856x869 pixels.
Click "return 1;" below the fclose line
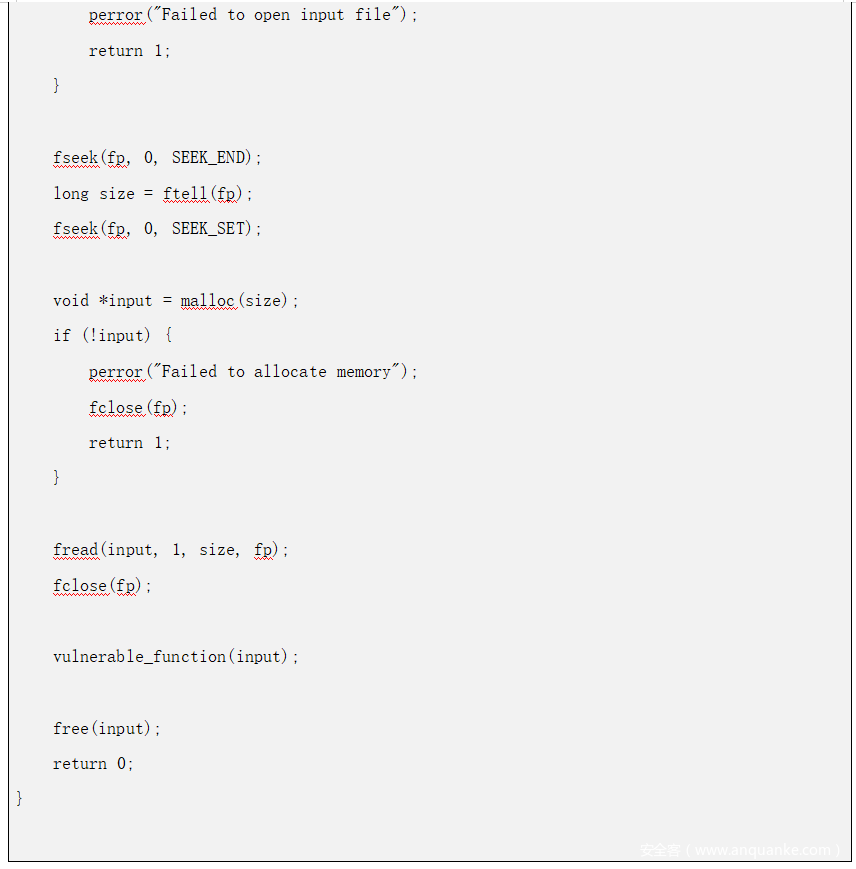point(129,442)
